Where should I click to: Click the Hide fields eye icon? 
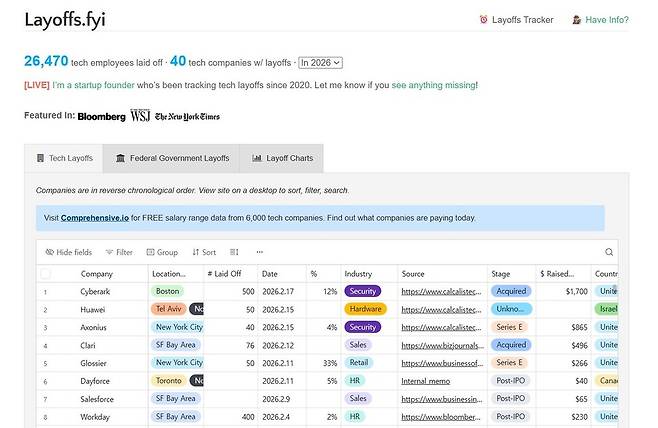[50, 252]
